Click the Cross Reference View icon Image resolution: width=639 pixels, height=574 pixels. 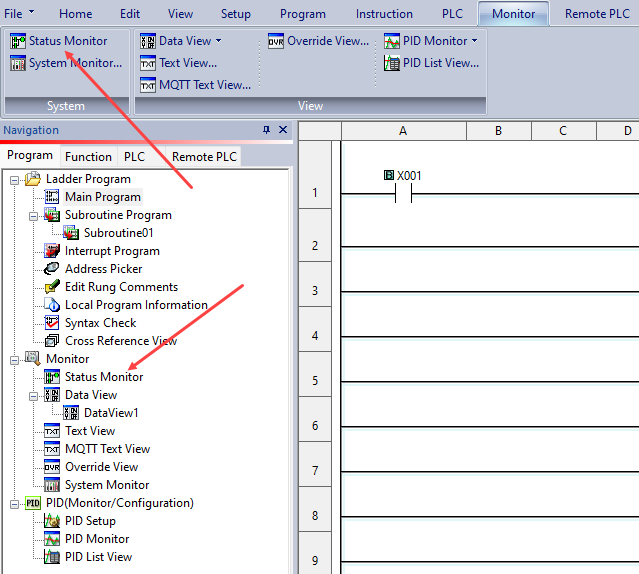pyautogui.click(x=52, y=341)
